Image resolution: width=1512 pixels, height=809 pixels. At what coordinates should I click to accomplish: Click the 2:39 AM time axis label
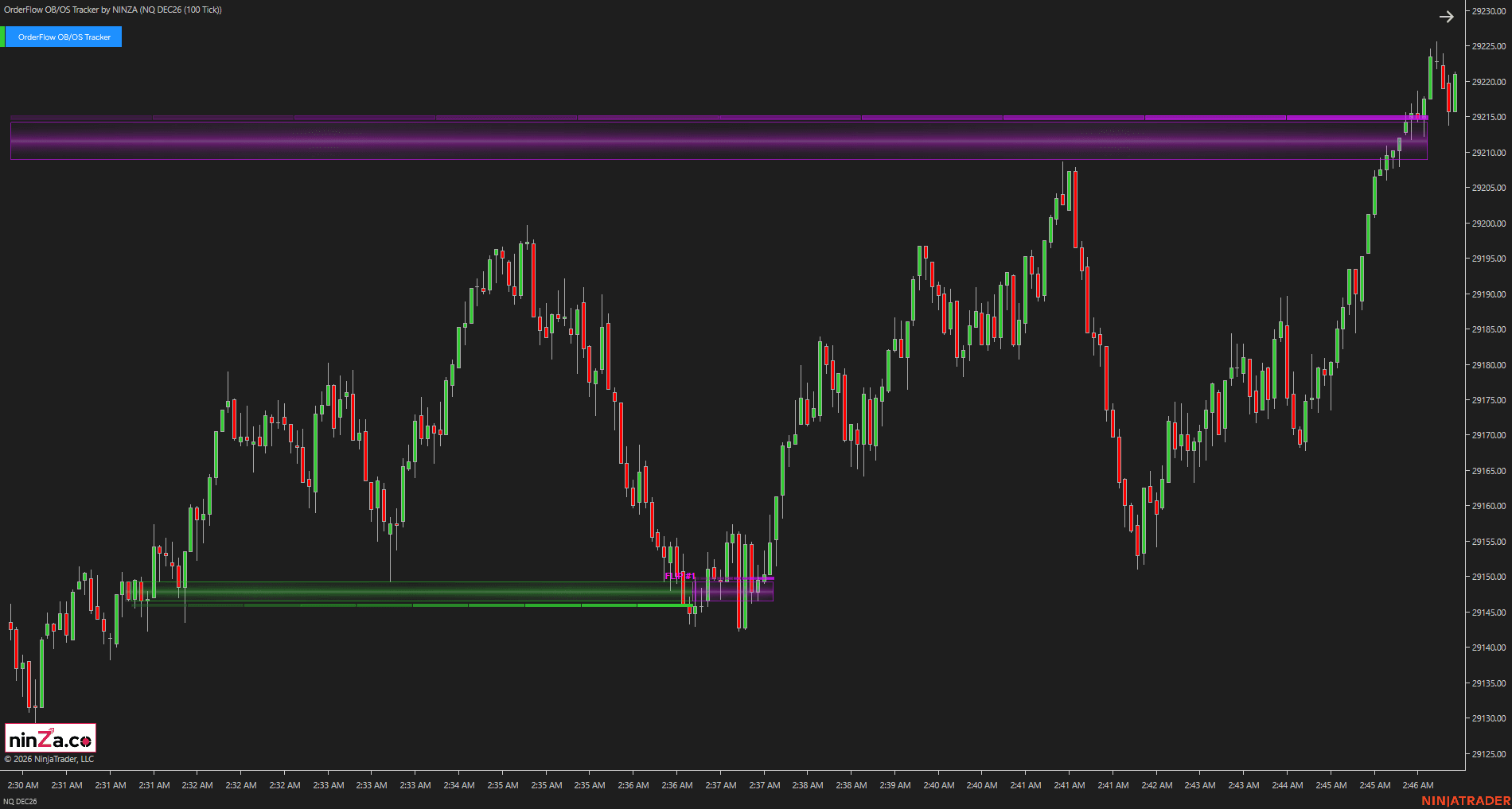pyautogui.click(x=895, y=785)
